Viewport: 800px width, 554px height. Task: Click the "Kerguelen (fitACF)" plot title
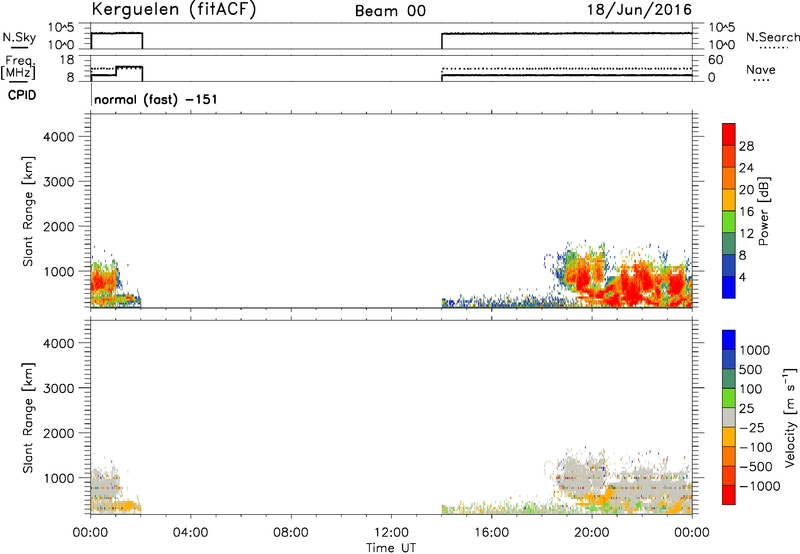(173, 9)
